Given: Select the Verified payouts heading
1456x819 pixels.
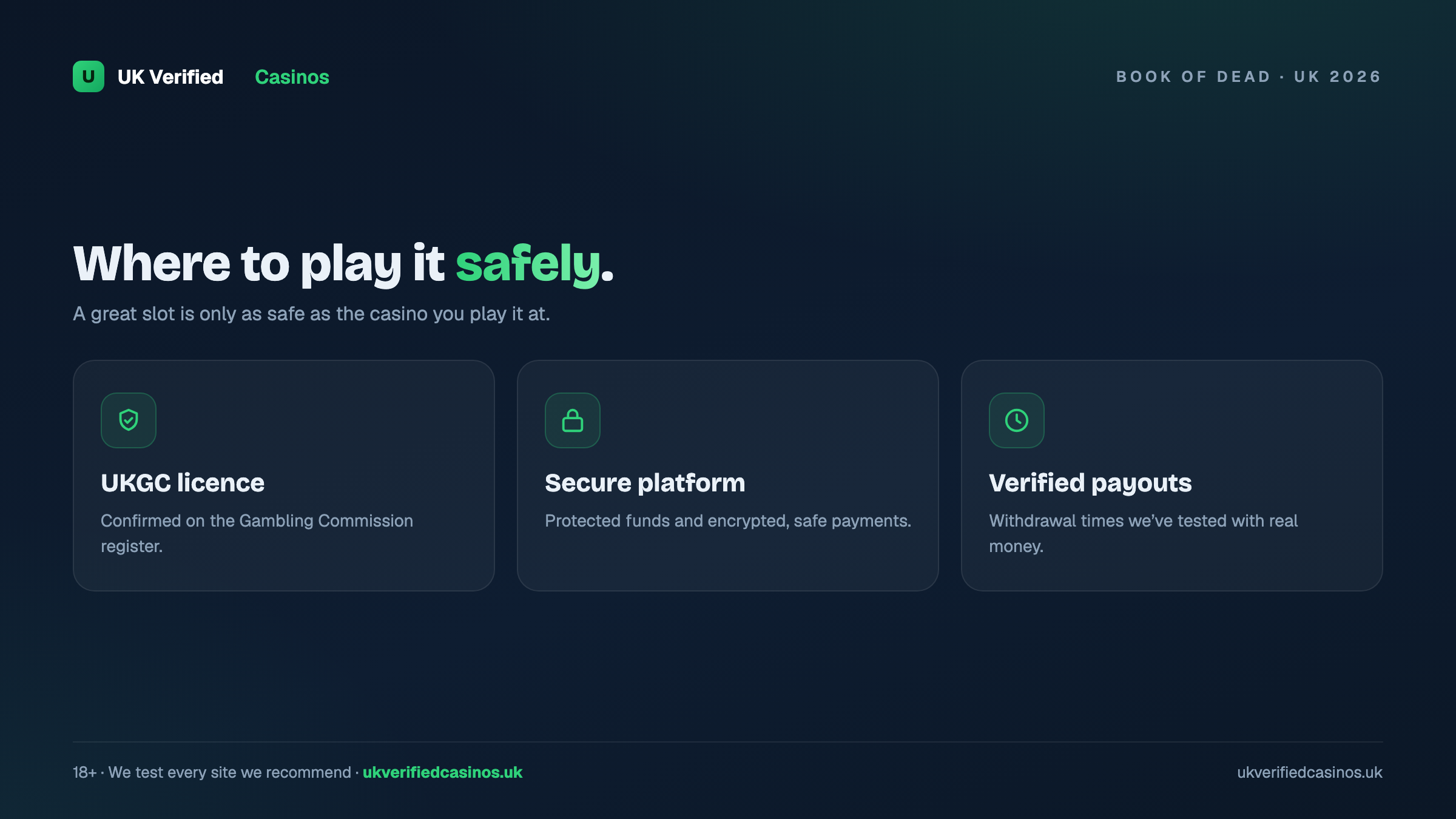Looking at the screenshot, I should tap(1090, 483).
